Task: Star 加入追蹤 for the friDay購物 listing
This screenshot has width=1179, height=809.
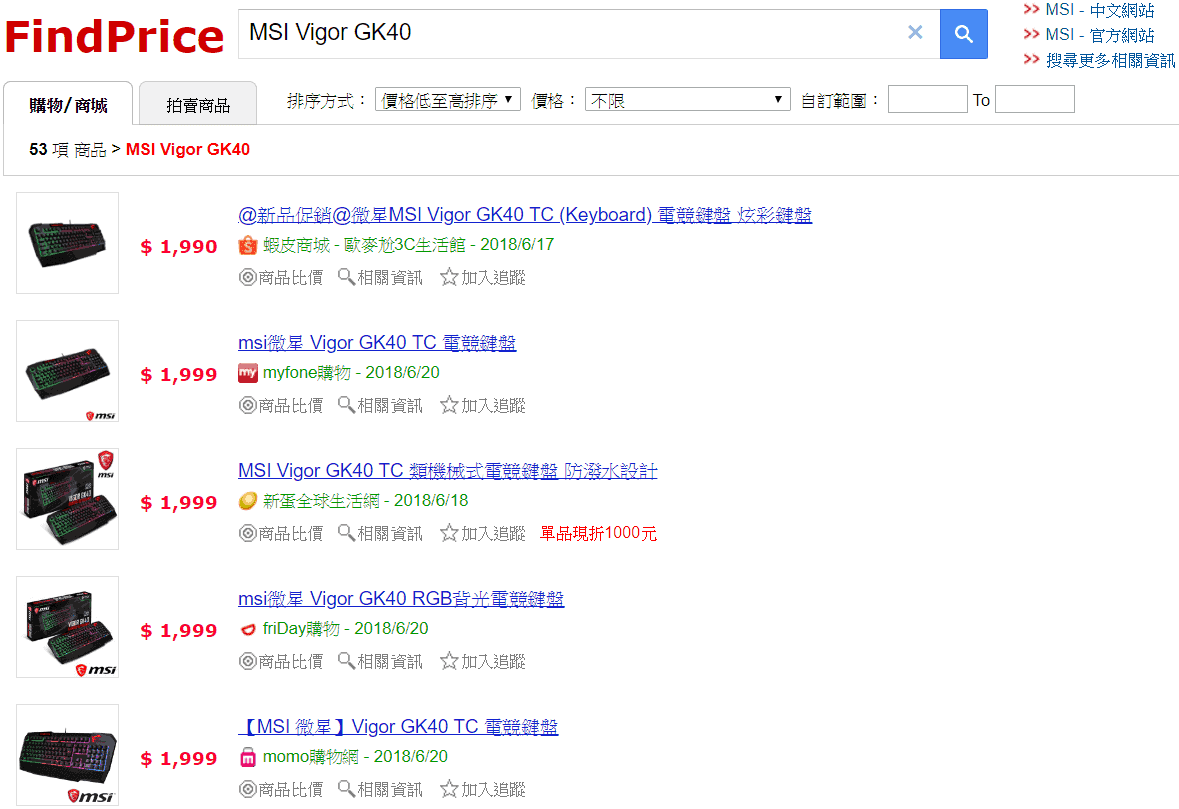Action: coord(483,662)
